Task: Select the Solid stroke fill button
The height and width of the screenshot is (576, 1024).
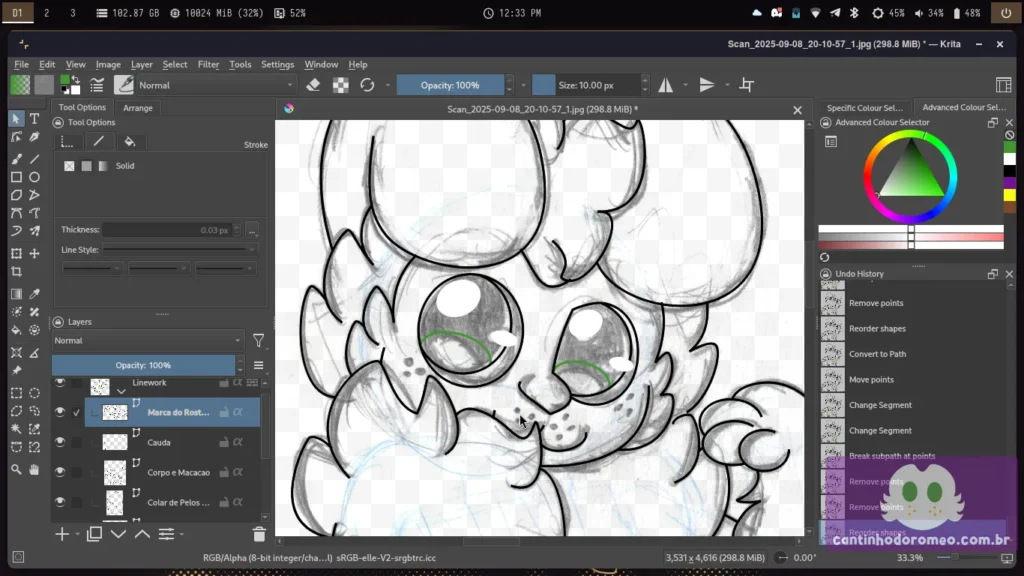Action: [86, 166]
